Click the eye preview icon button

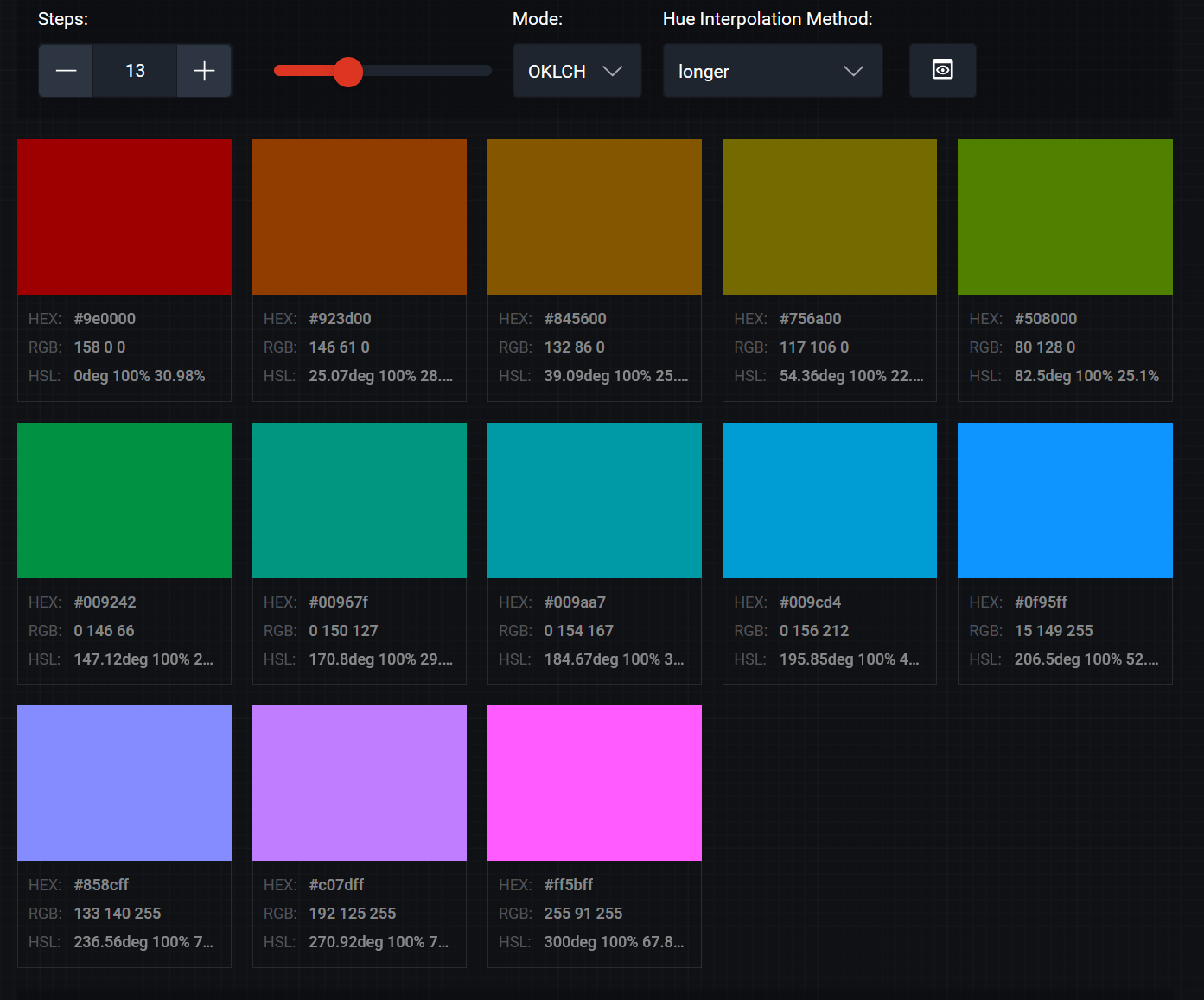coord(943,70)
